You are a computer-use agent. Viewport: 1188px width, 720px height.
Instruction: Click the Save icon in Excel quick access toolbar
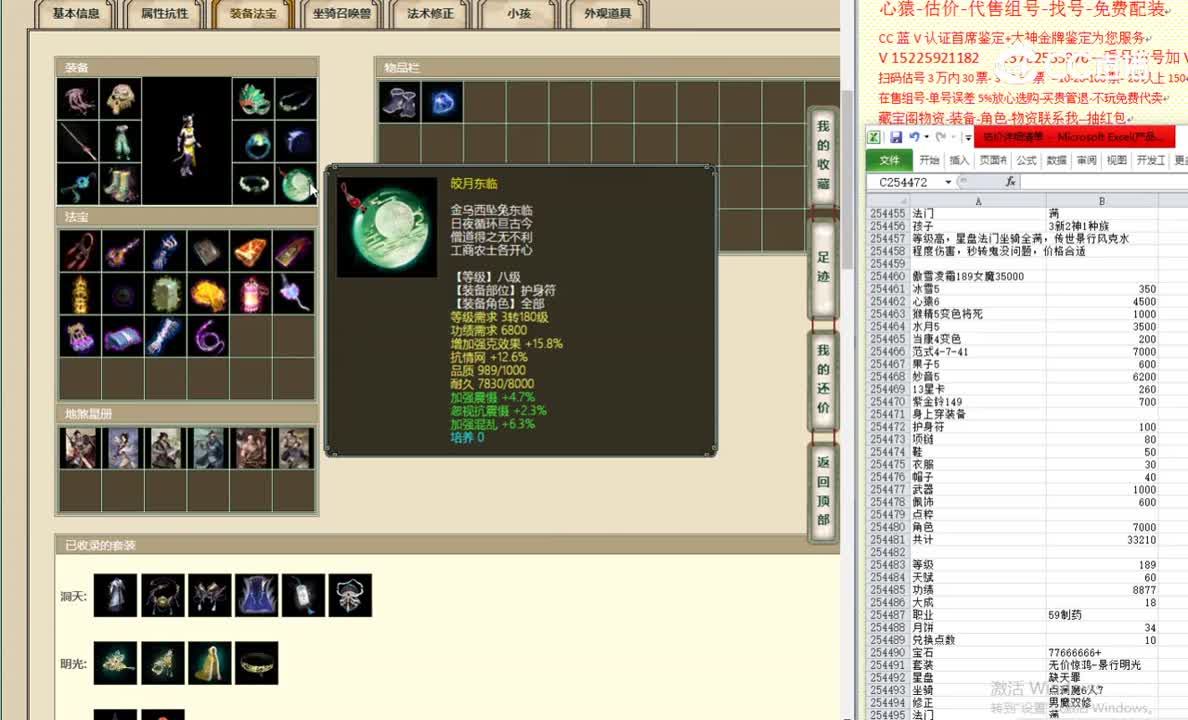pos(896,137)
